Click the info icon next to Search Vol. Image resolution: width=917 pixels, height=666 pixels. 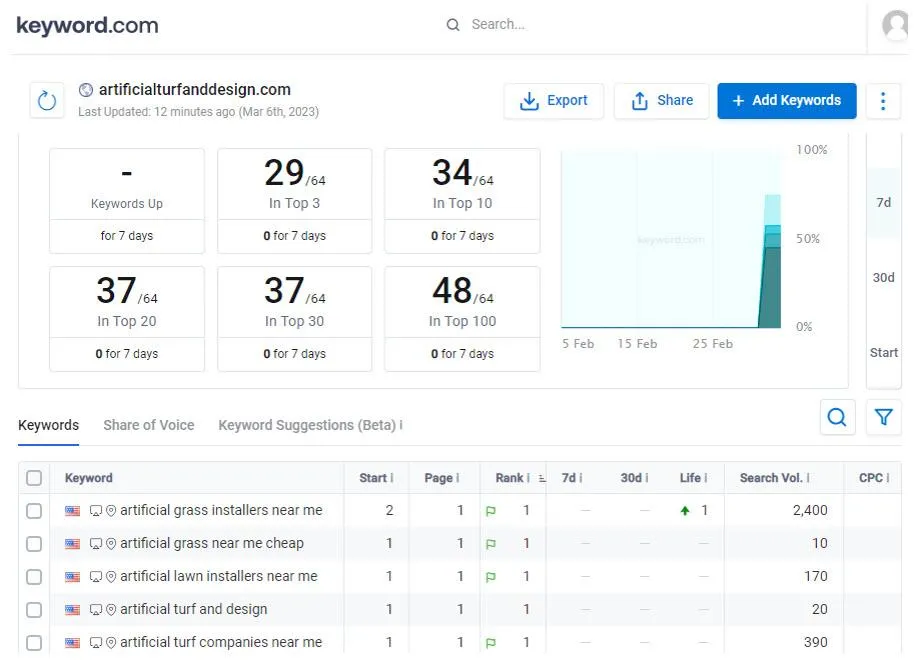808,478
